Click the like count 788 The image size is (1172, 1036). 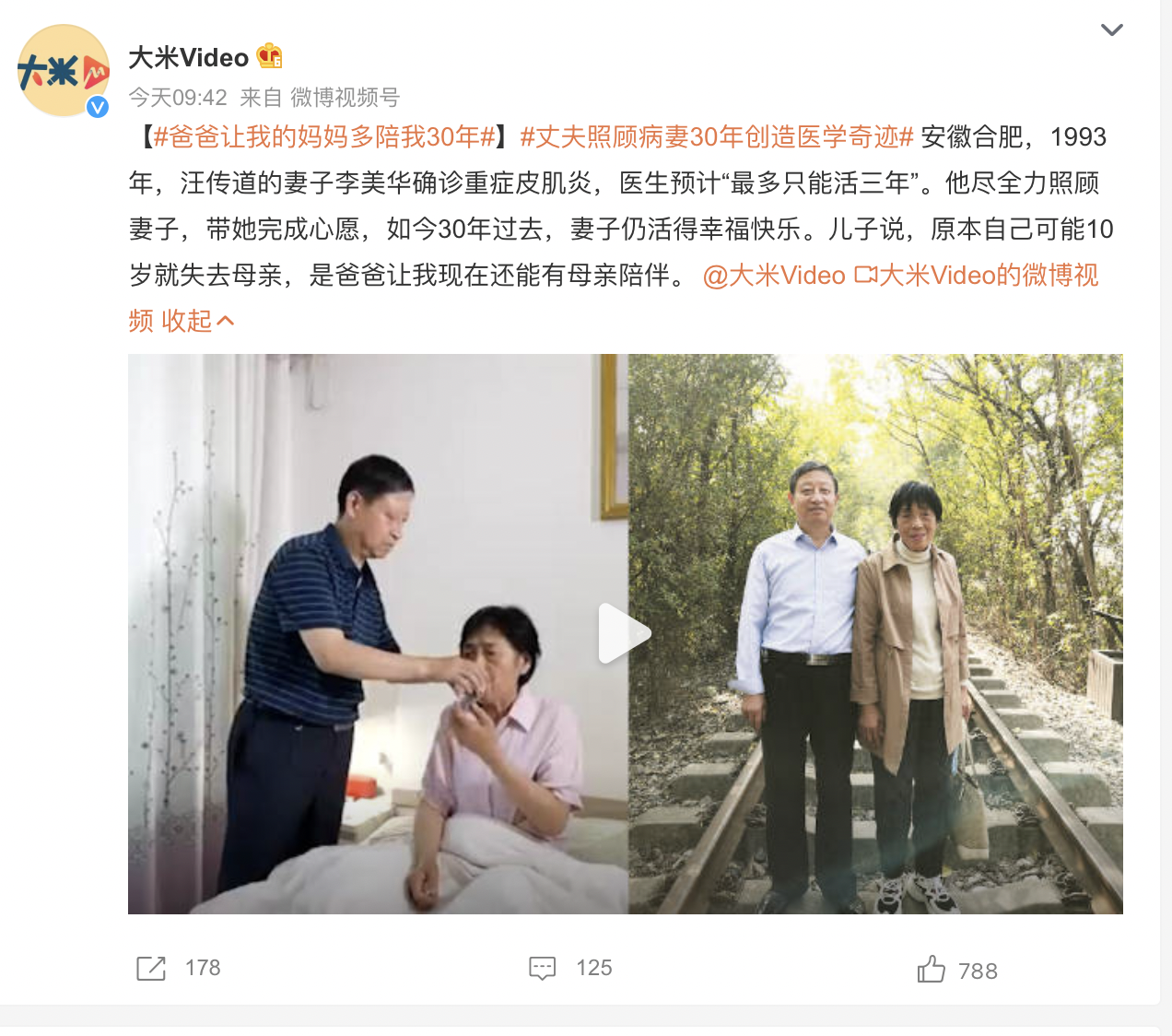point(978,971)
